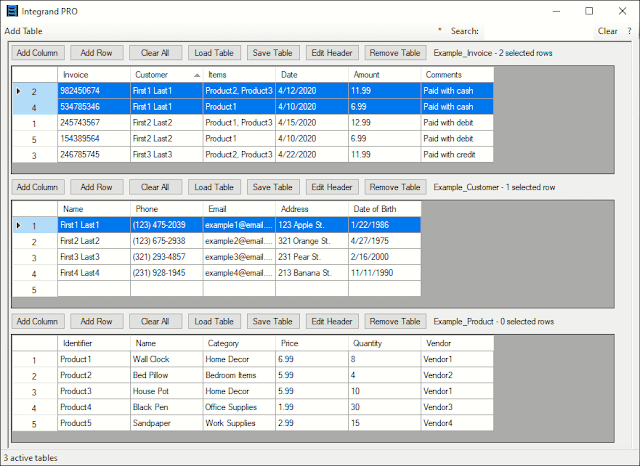The height and width of the screenshot is (466, 640).
Task: Click status text 3 active tables
Action: [x=30, y=458]
